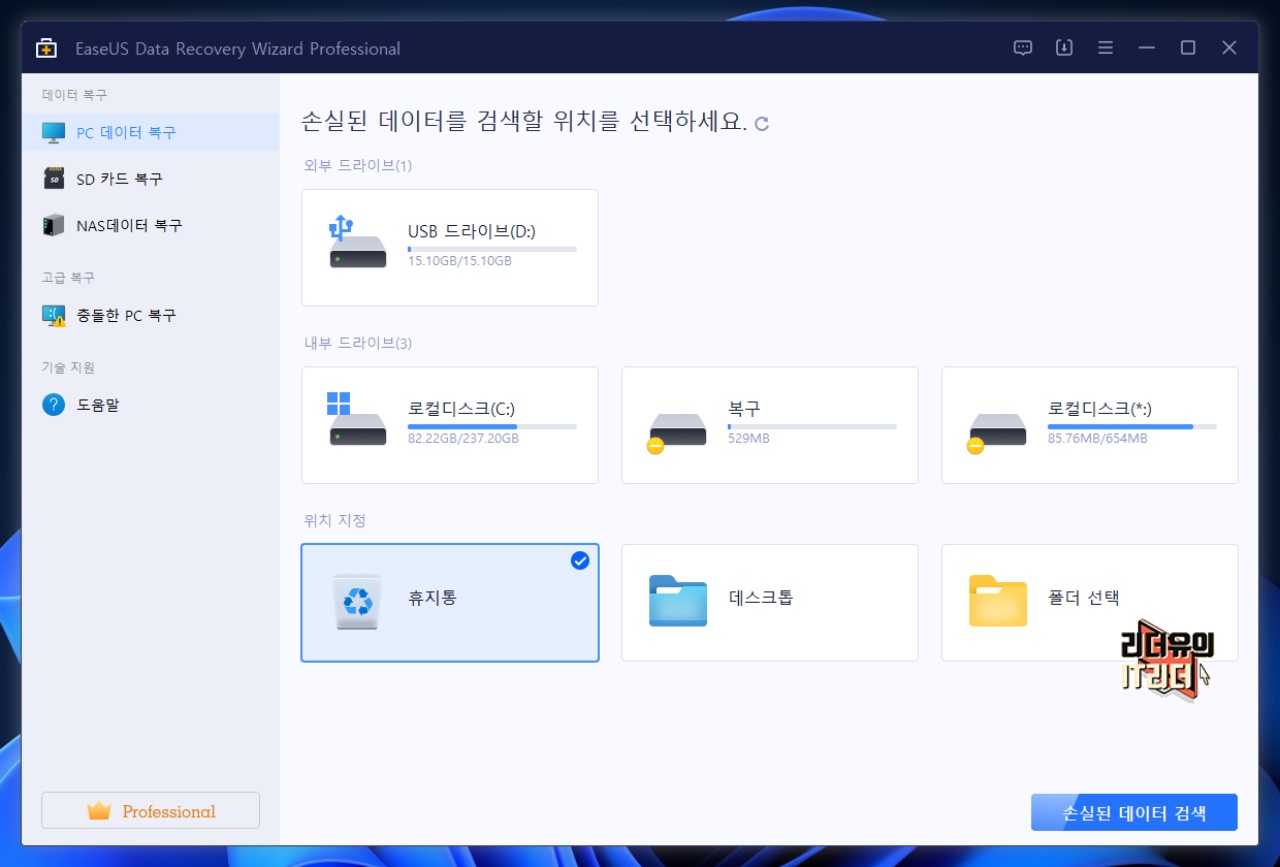Screen dimensions: 1280x867
Task: Click the 손실된 데이터 검색 button
Action: pyautogui.click(x=1134, y=812)
